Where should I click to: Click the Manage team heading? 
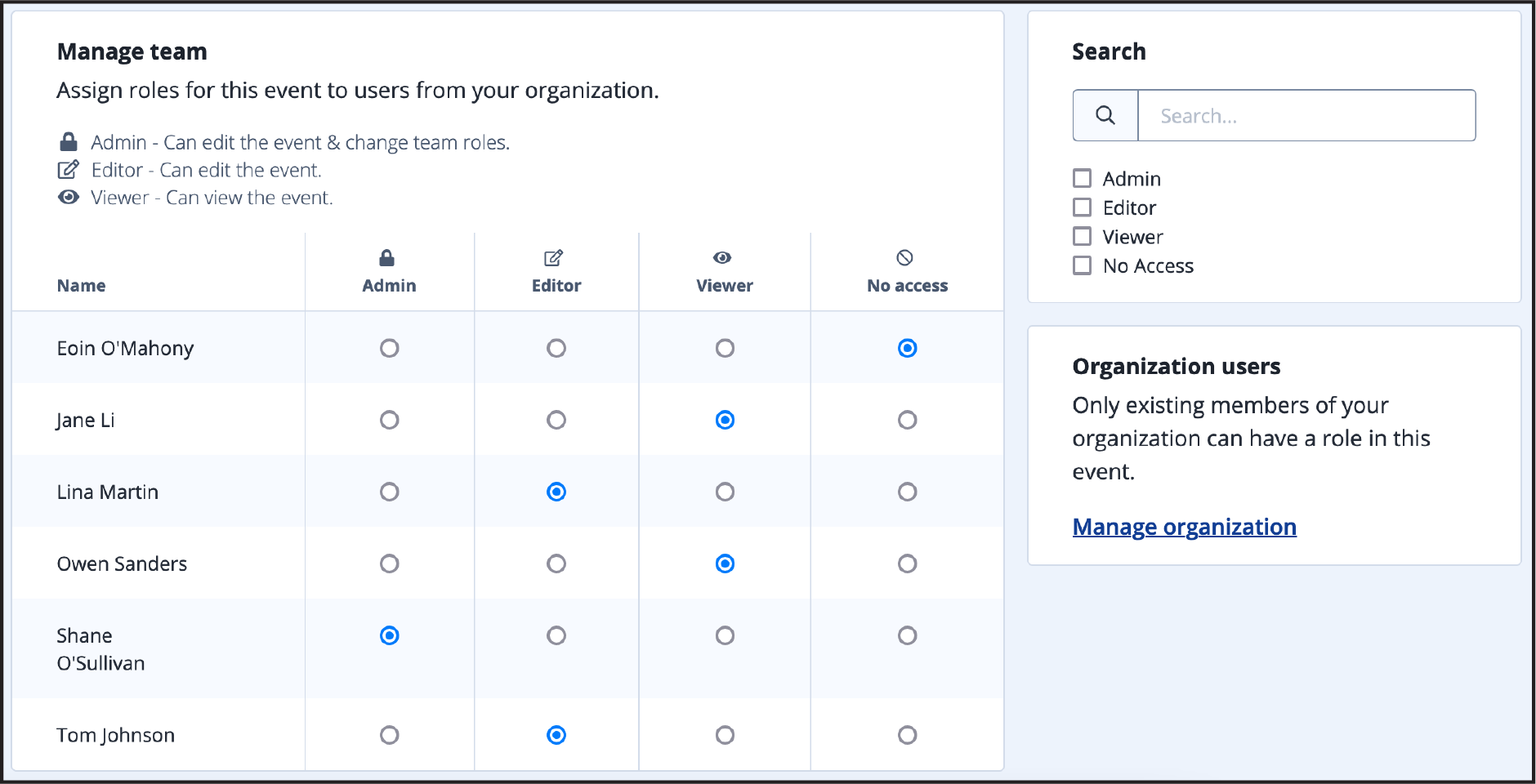(132, 51)
